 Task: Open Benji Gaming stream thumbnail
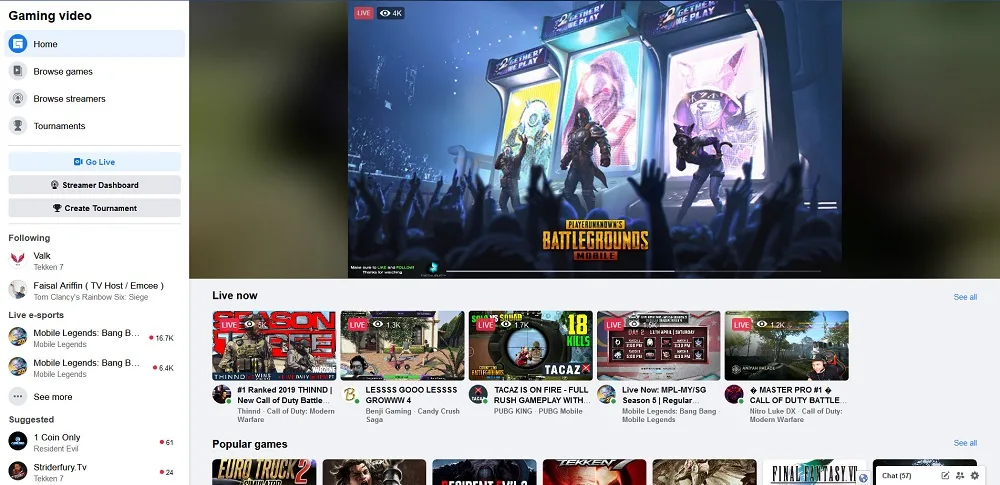tap(402, 345)
